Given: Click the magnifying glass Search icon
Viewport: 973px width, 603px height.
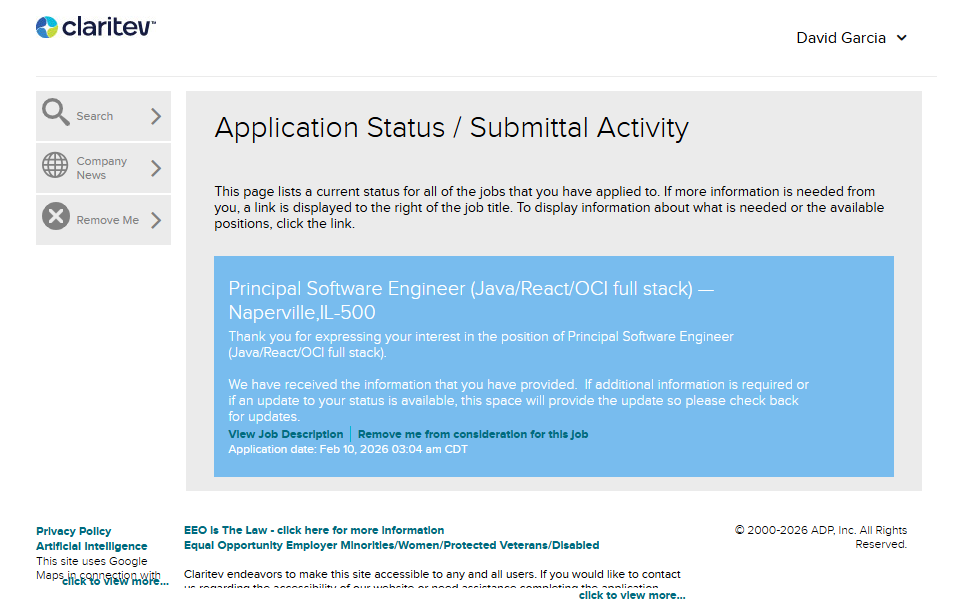Looking at the screenshot, I should point(56,113).
